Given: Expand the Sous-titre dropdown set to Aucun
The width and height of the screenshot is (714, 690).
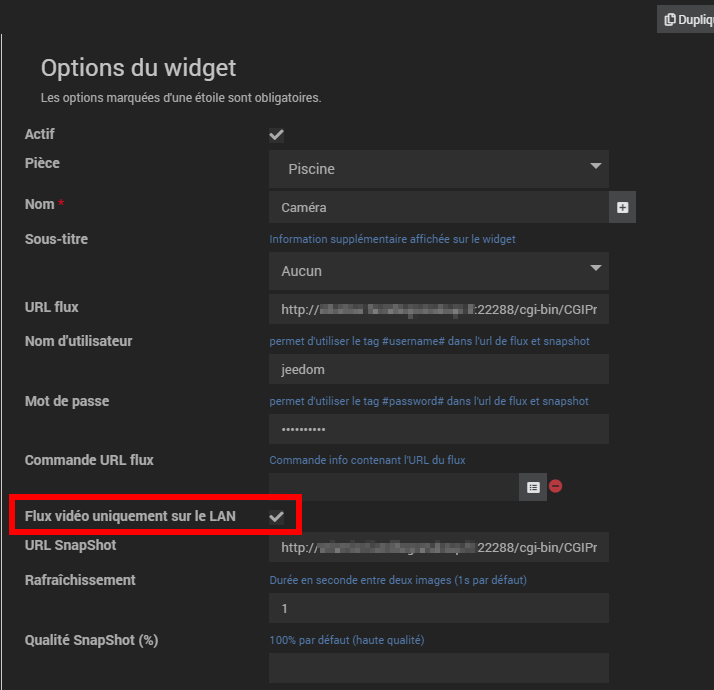Looking at the screenshot, I should click(x=438, y=271).
